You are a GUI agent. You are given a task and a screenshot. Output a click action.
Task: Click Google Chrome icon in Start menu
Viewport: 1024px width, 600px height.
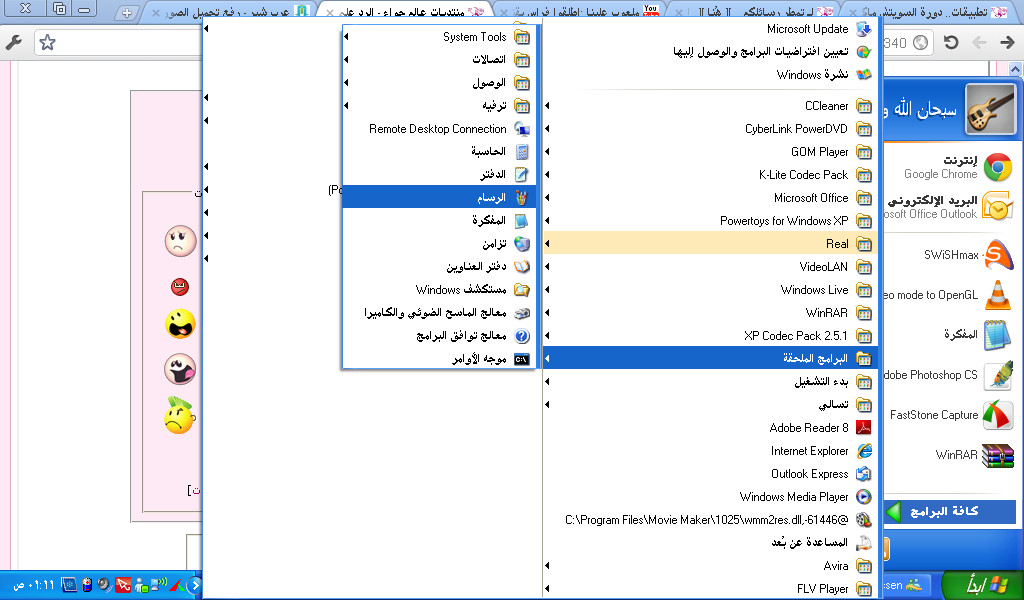[x=997, y=167]
